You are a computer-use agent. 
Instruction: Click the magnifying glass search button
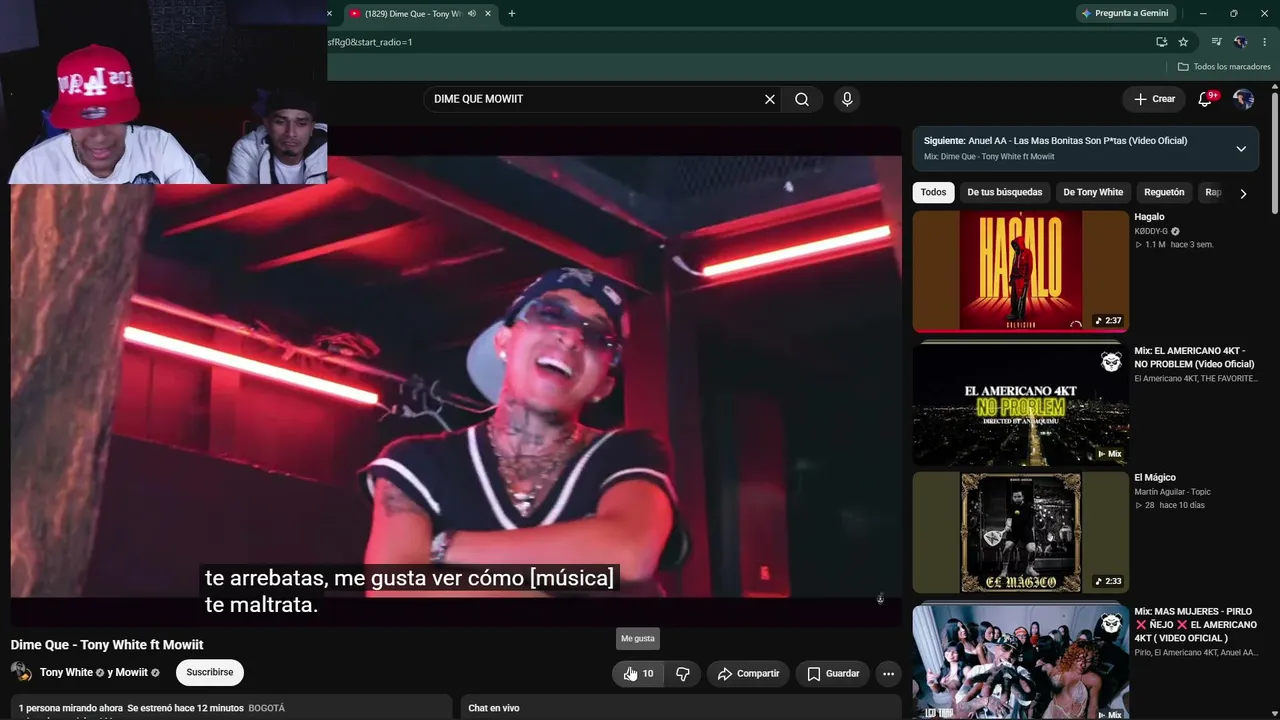point(802,99)
